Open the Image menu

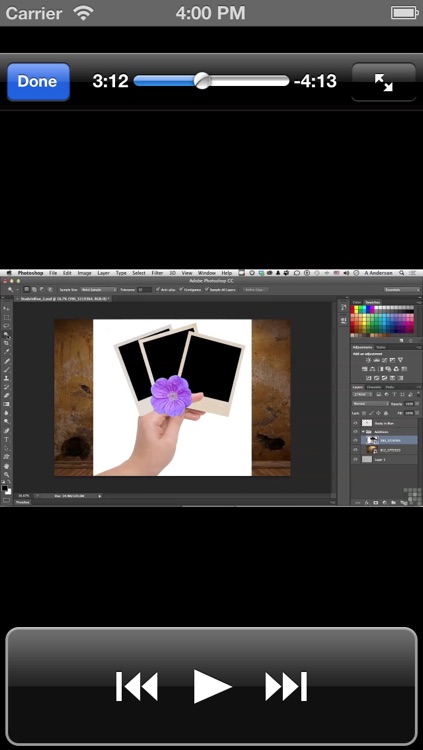pos(84,273)
